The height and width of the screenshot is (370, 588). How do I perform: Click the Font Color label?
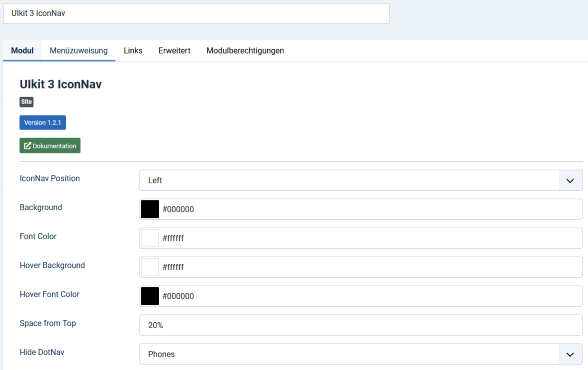tap(38, 236)
